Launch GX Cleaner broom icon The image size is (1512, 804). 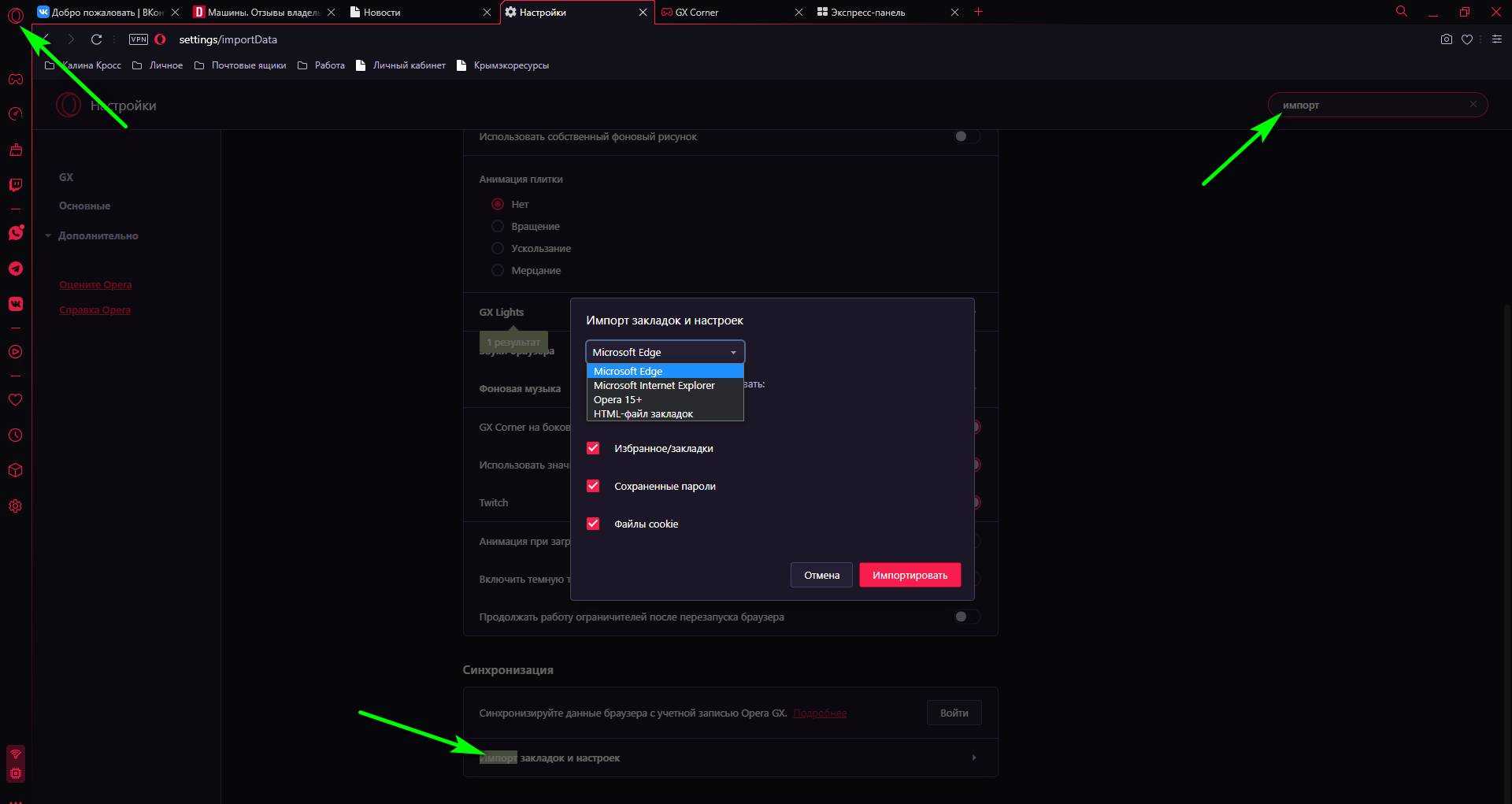coord(16,150)
